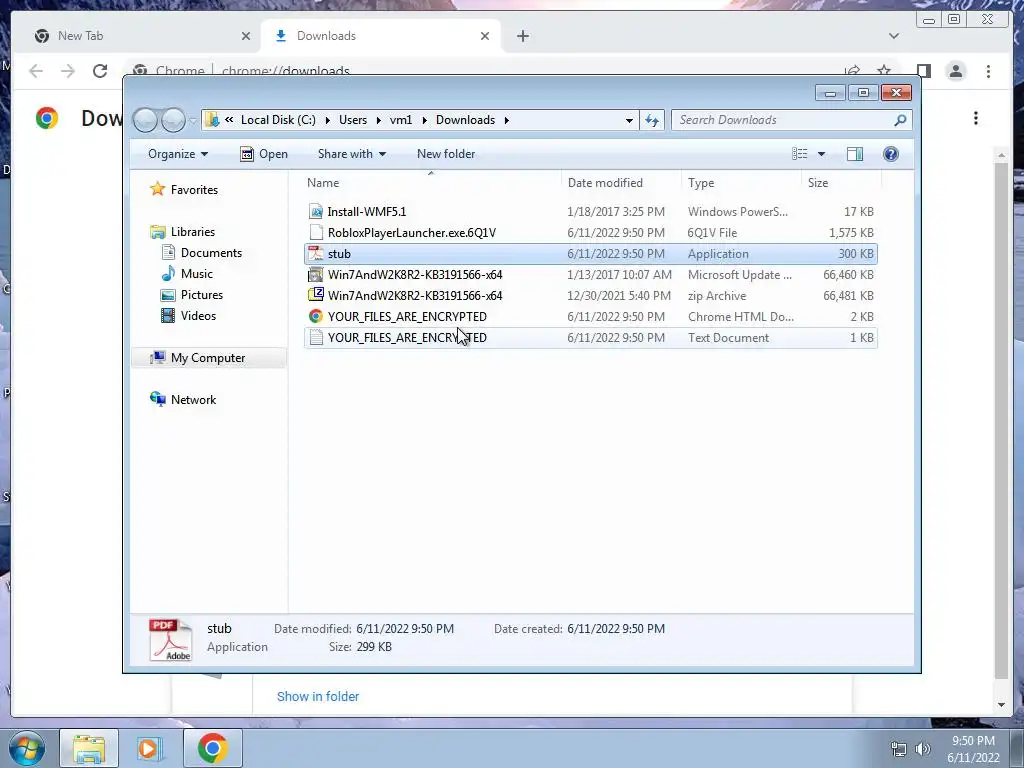Open Chrome main three-dot menu
This screenshot has height=768, width=1024.
pyautogui.click(x=989, y=71)
